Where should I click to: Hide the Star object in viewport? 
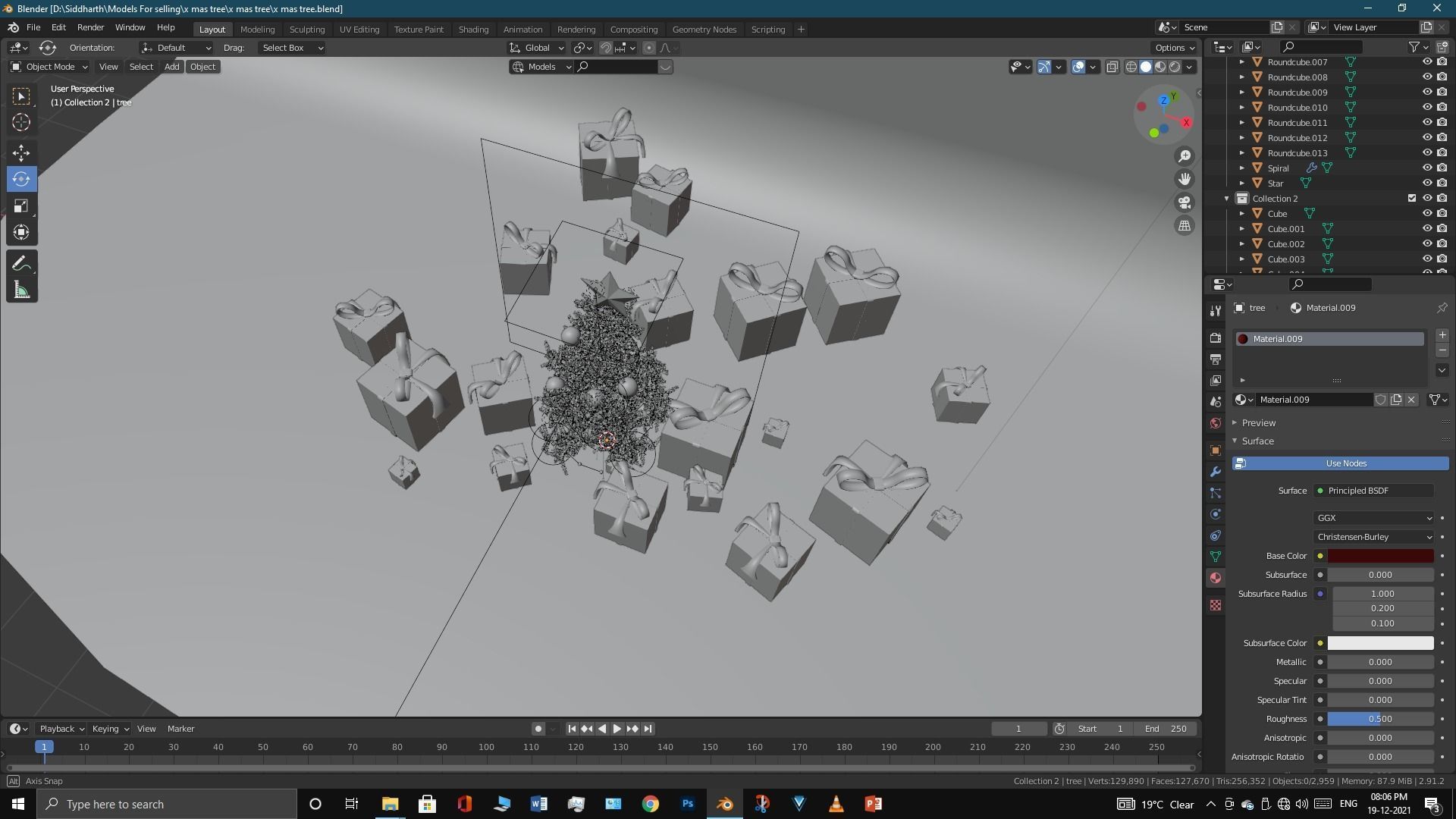1426,183
